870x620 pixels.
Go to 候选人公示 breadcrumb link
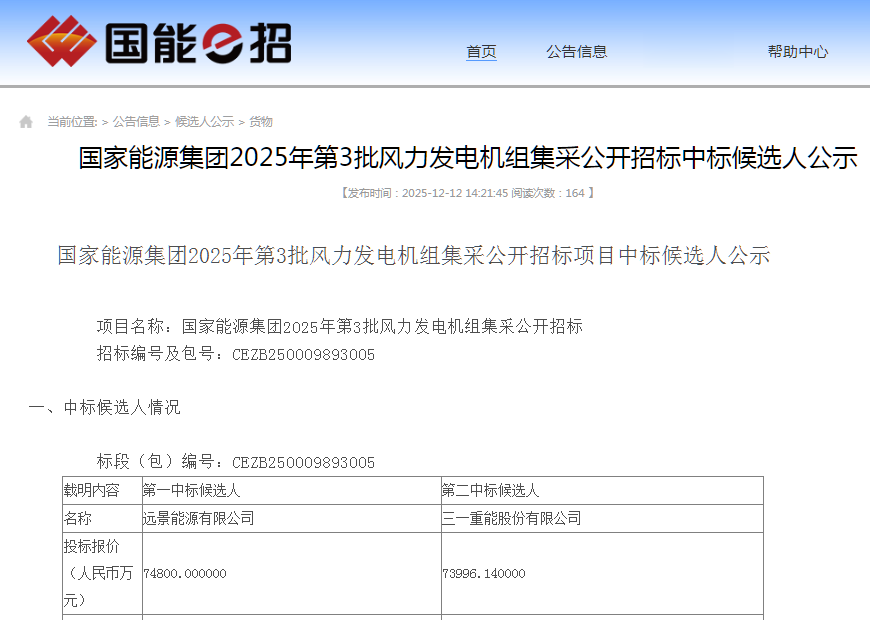point(204,122)
